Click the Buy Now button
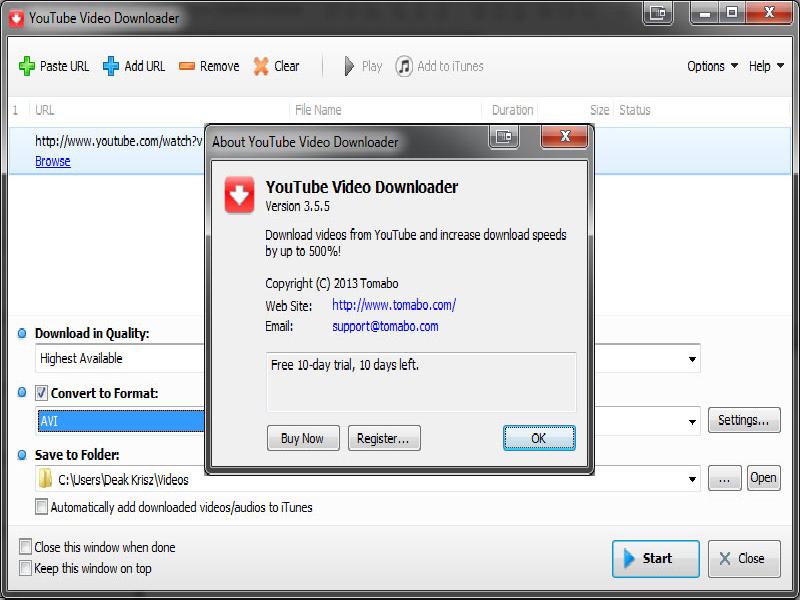800x600 pixels. [303, 438]
